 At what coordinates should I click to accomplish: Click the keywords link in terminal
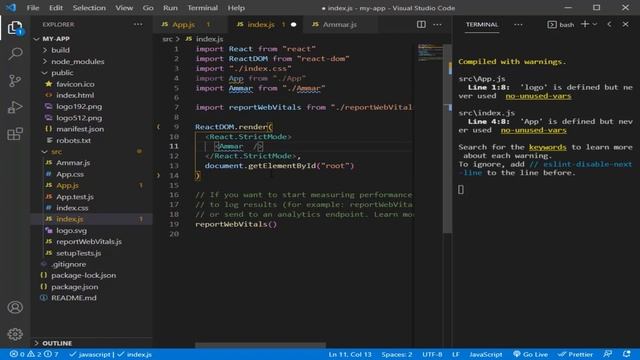pyautogui.click(x=547, y=147)
